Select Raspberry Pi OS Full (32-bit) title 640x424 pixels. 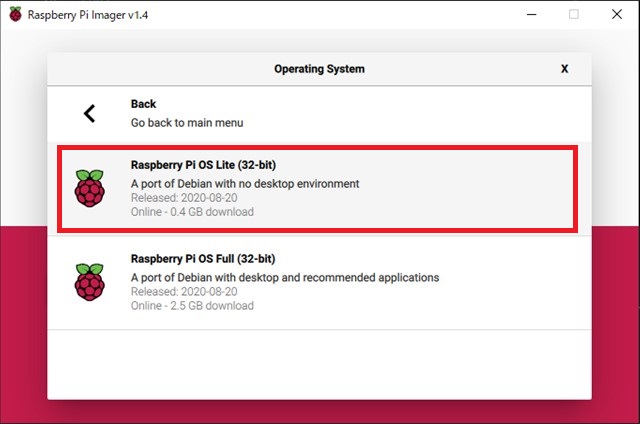(203, 259)
